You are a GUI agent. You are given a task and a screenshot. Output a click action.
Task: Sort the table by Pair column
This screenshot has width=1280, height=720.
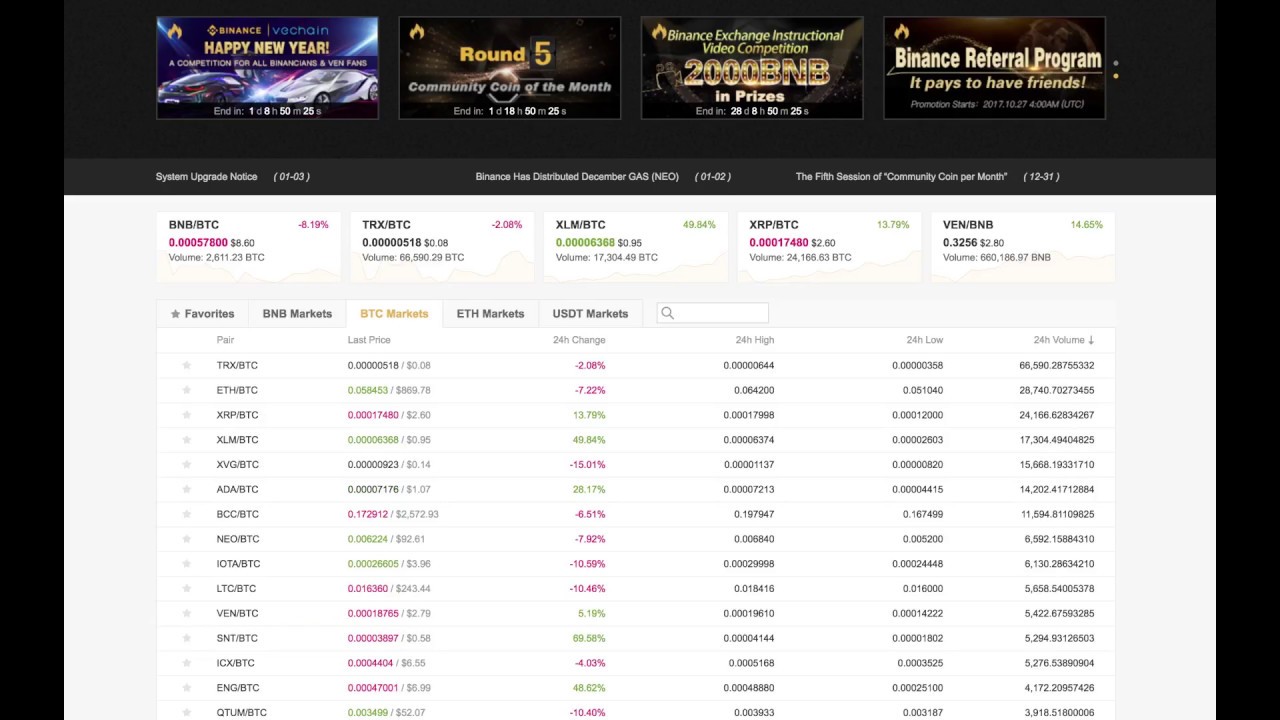[x=225, y=340]
